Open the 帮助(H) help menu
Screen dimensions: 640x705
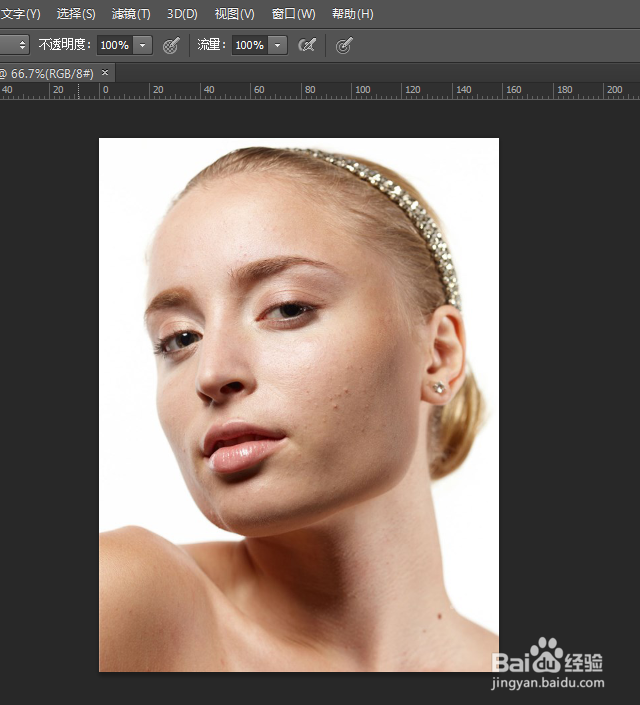coord(352,14)
